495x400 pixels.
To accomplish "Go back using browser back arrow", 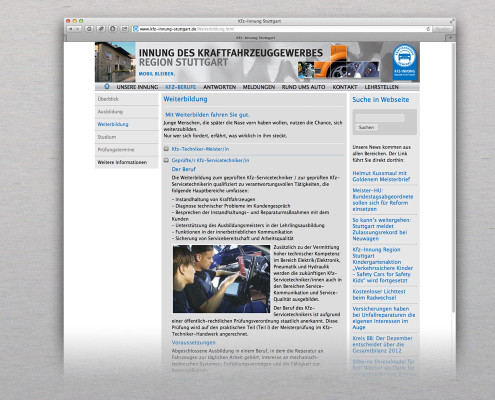I will (x=71, y=29).
